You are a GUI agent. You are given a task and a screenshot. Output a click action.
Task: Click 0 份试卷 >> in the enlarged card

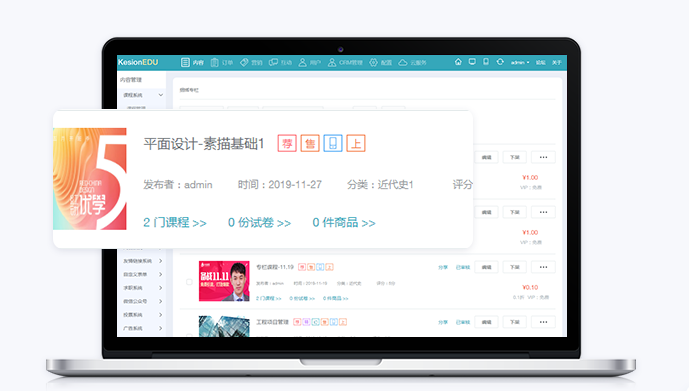pos(259,223)
